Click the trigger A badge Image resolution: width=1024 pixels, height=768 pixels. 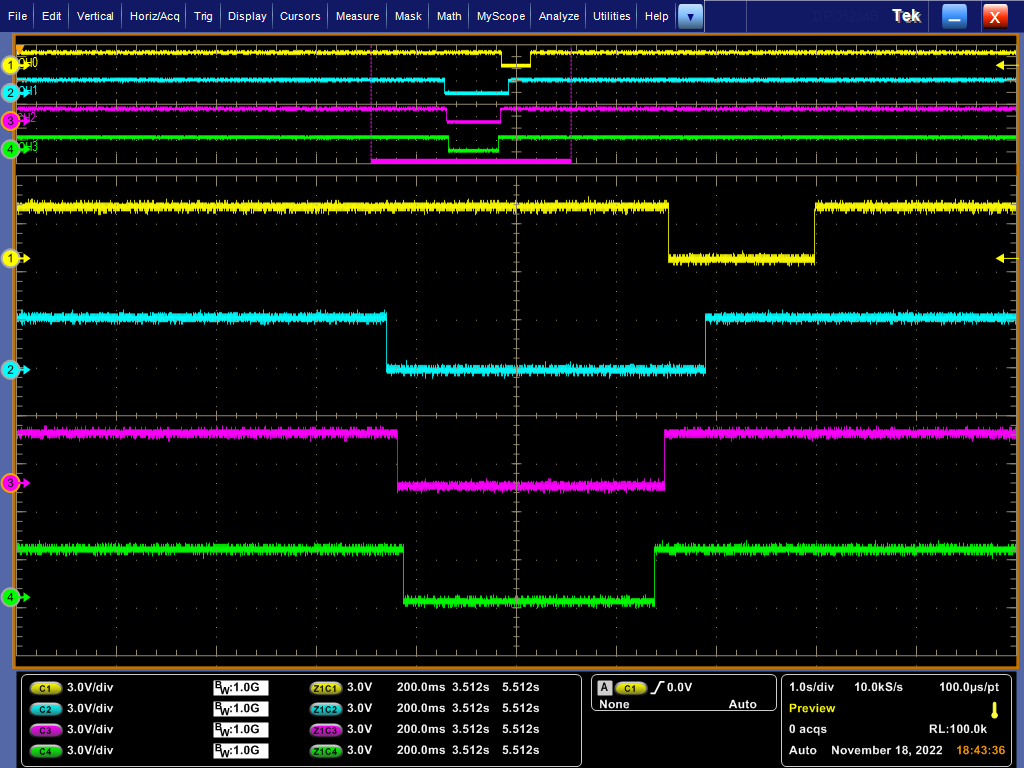[604, 688]
